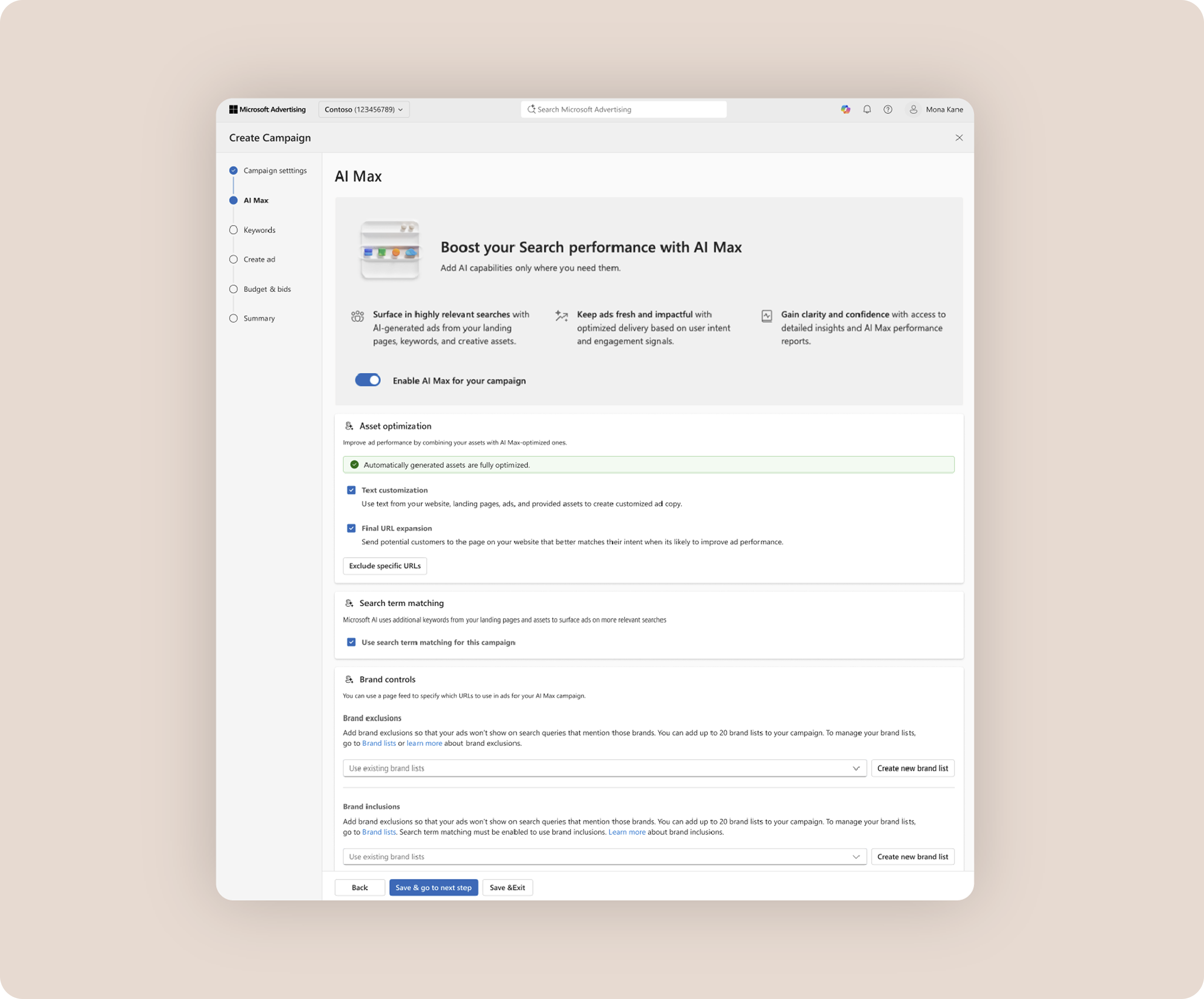This screenshot has width=1204, height=999.
Task: Open the help question mark icon
Action: tap(888, 110)
